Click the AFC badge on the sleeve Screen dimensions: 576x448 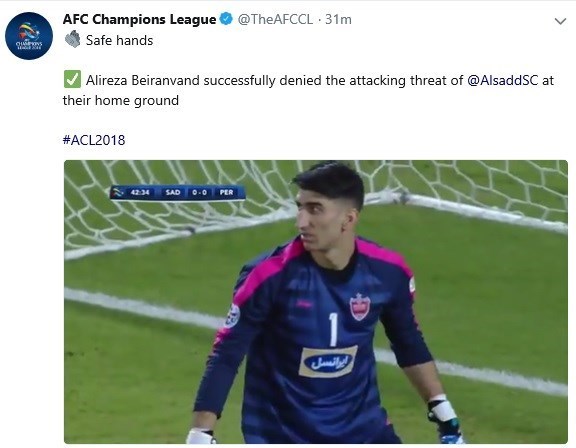coord(233,316)
